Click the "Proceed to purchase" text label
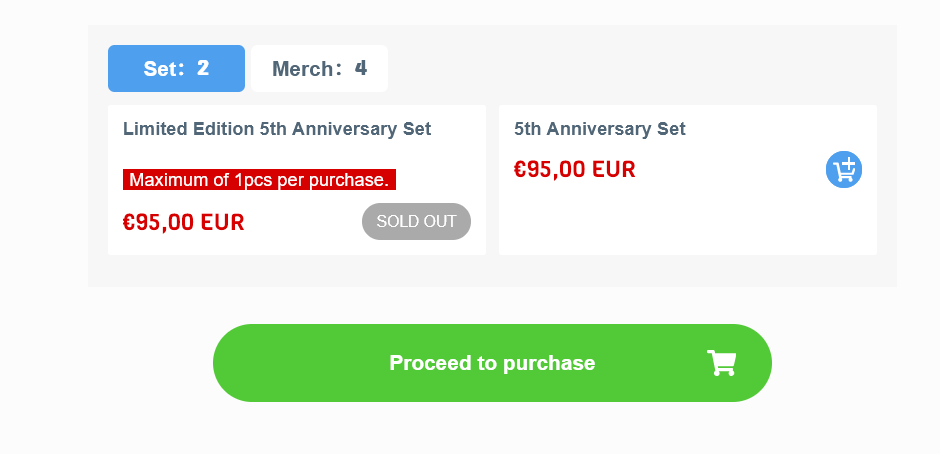This screenshot has width=940, height=454. pos(492,363)
